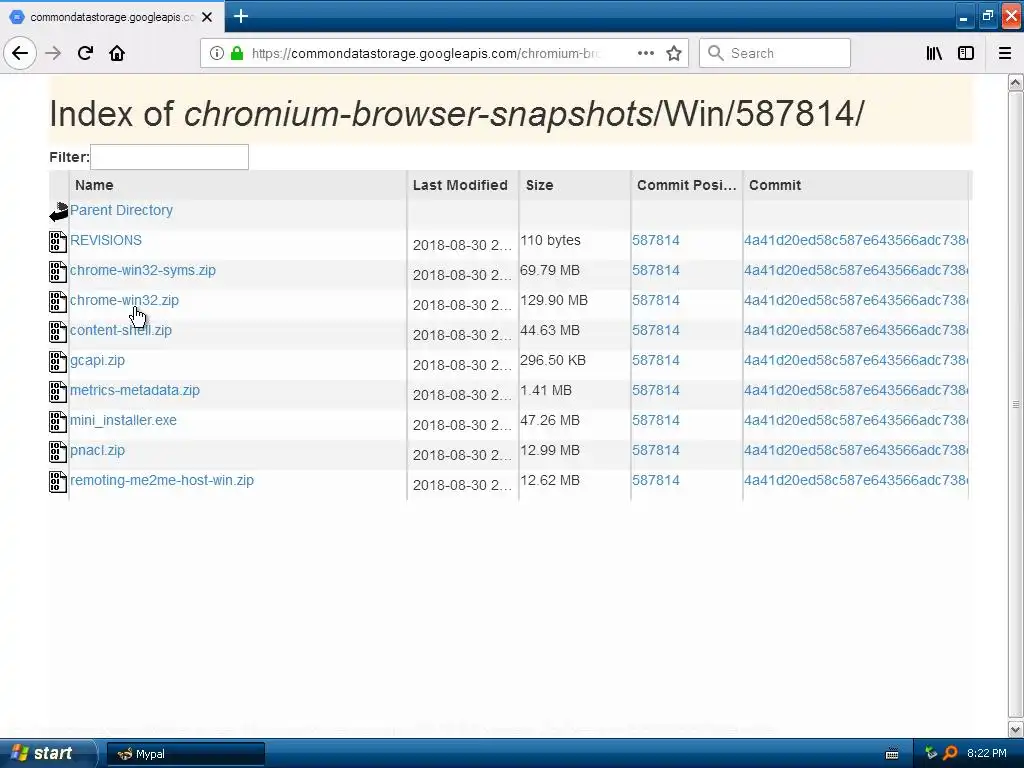This screenshot has height=768, width=1024.
Task: Click file icon beside chrome-win32-syms.zip
Action: [58, 272]
